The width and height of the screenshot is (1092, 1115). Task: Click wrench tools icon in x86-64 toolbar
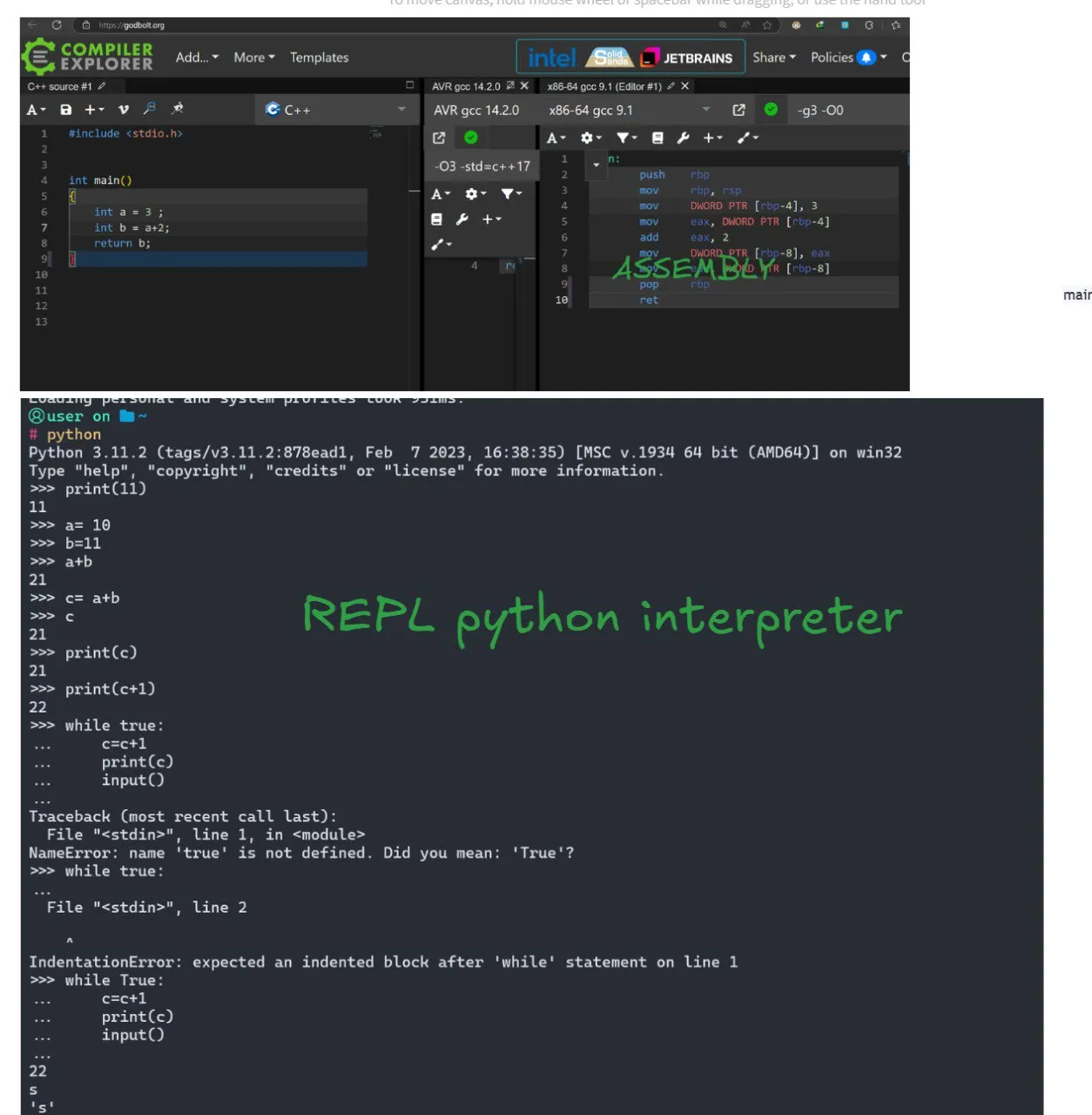click(x=684, y=138)
